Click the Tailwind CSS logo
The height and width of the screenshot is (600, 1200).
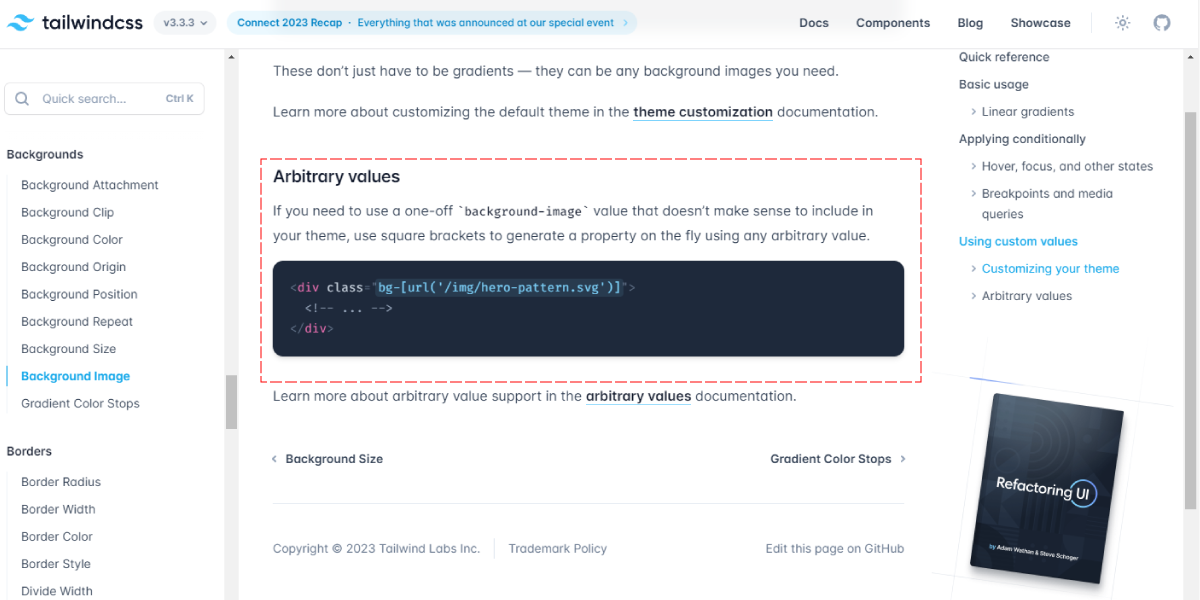75,22
